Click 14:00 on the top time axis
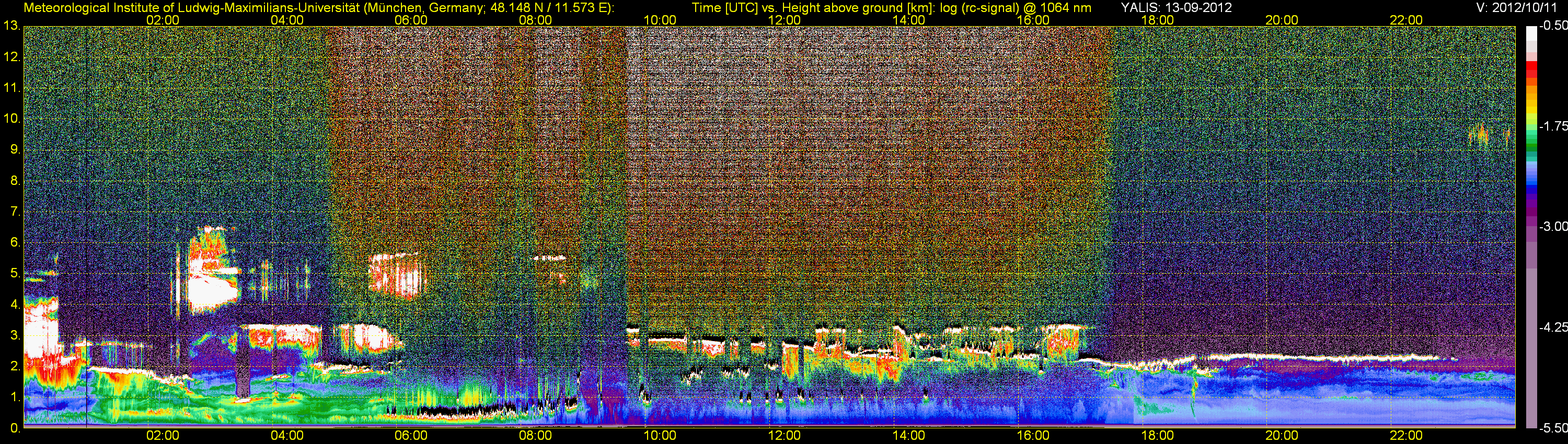This screenshot has height=444, width=1568. point(909,20)
